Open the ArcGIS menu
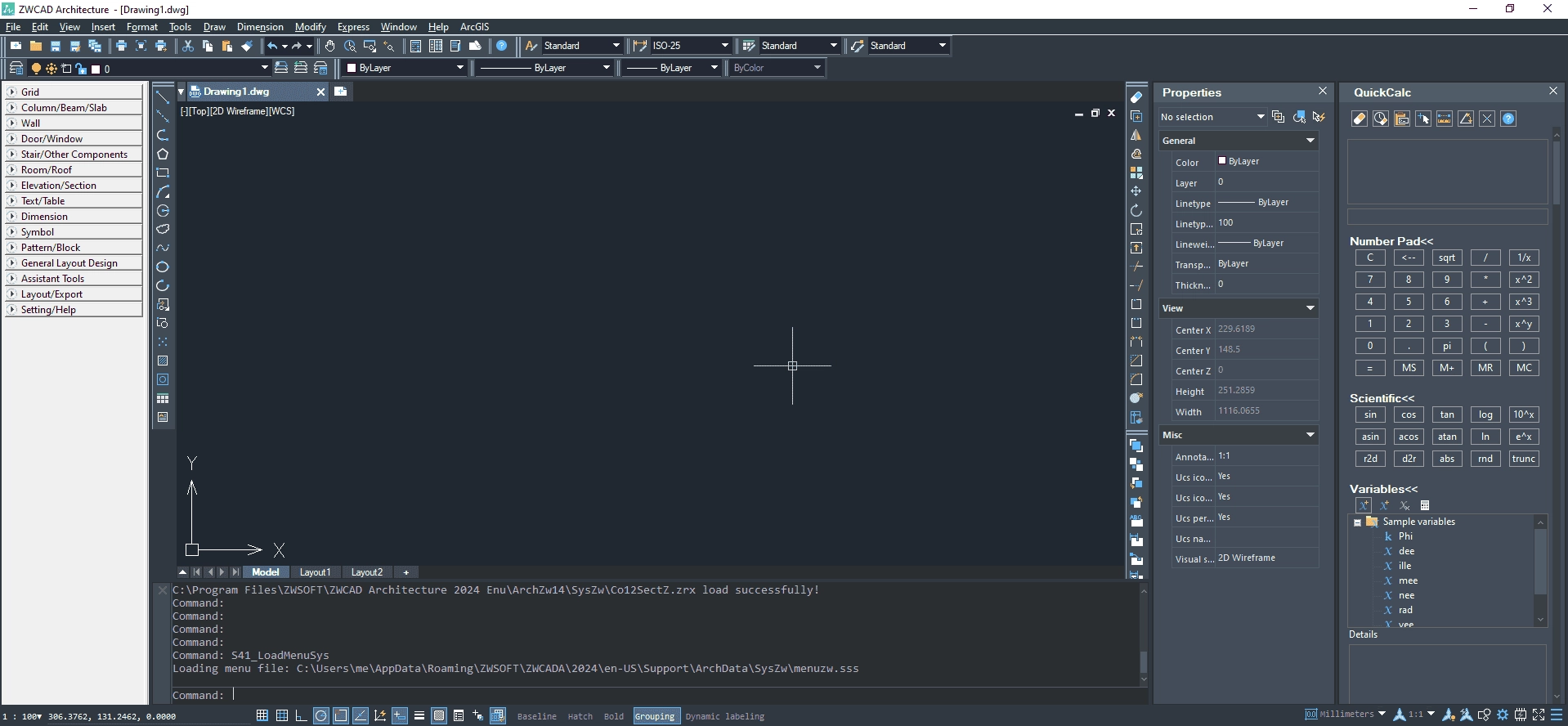 (x=474, y=27)
